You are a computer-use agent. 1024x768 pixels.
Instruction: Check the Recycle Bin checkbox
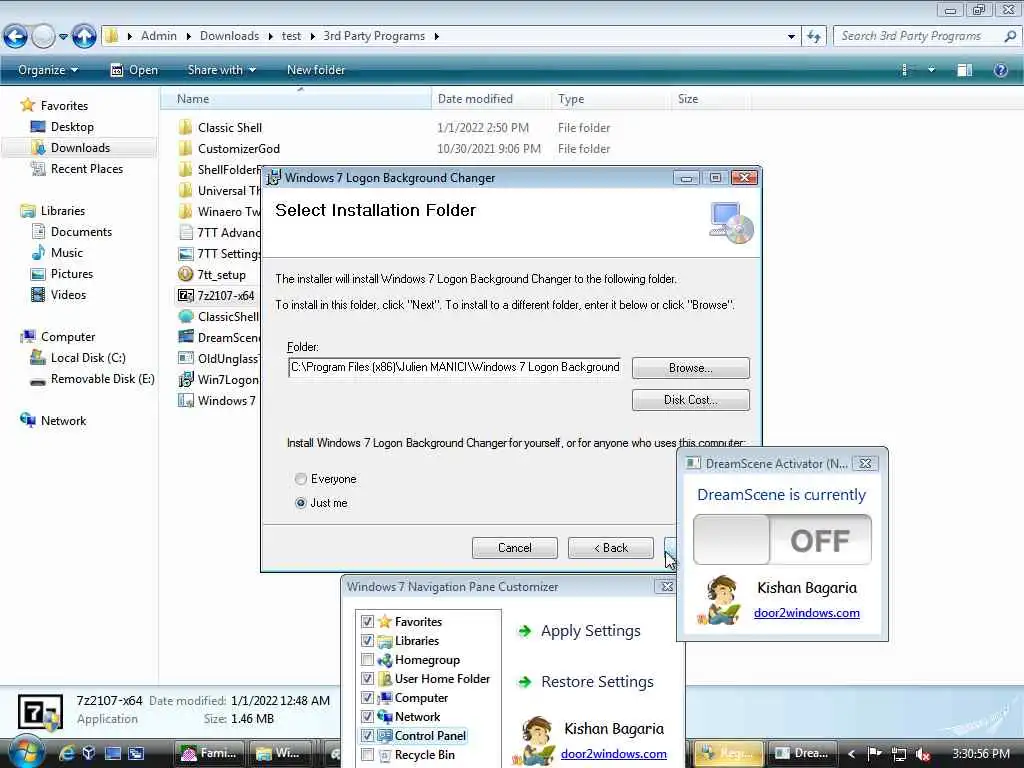367,754
